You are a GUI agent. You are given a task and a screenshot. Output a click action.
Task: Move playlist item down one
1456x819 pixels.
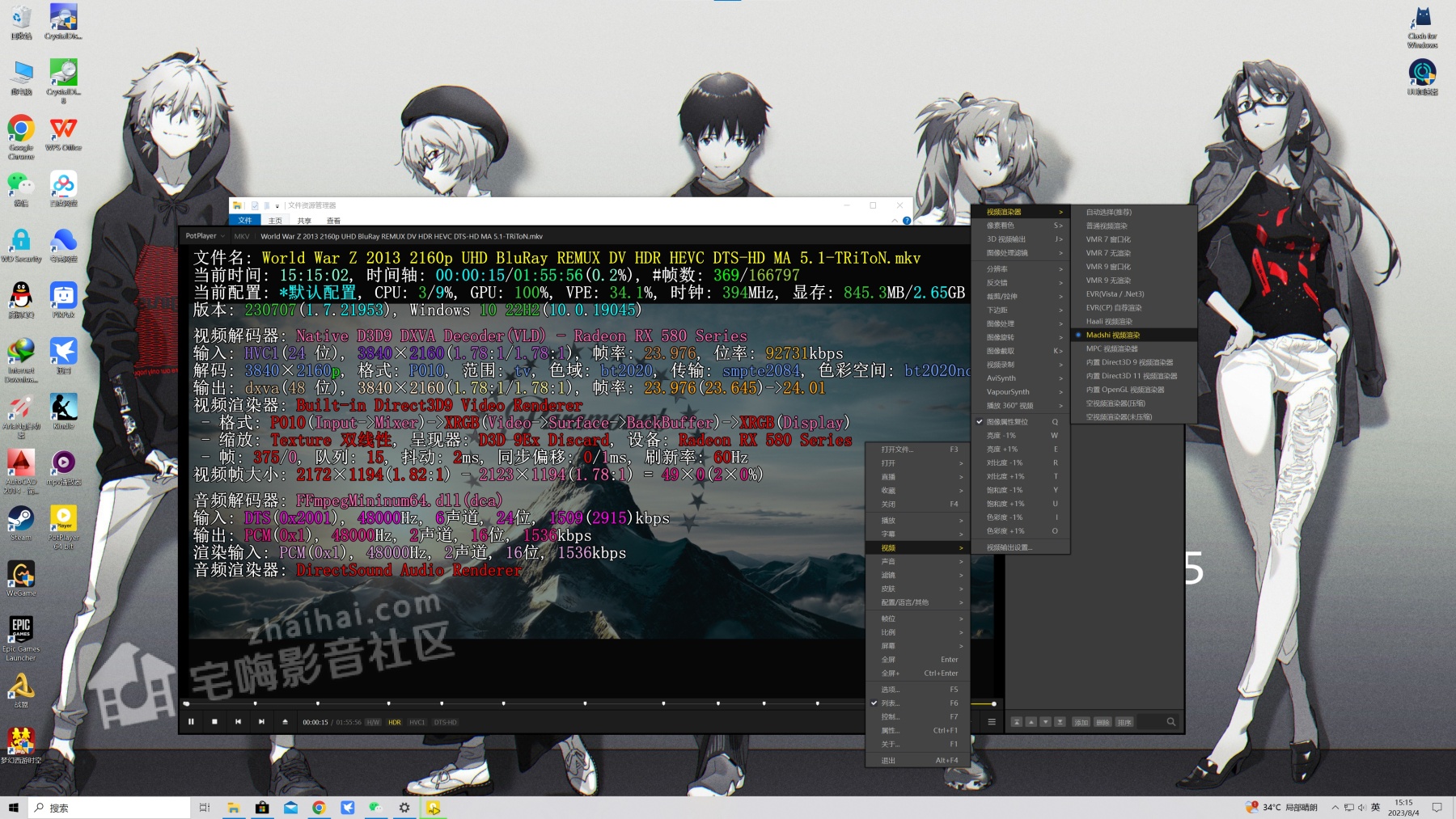coord(1045,722)
